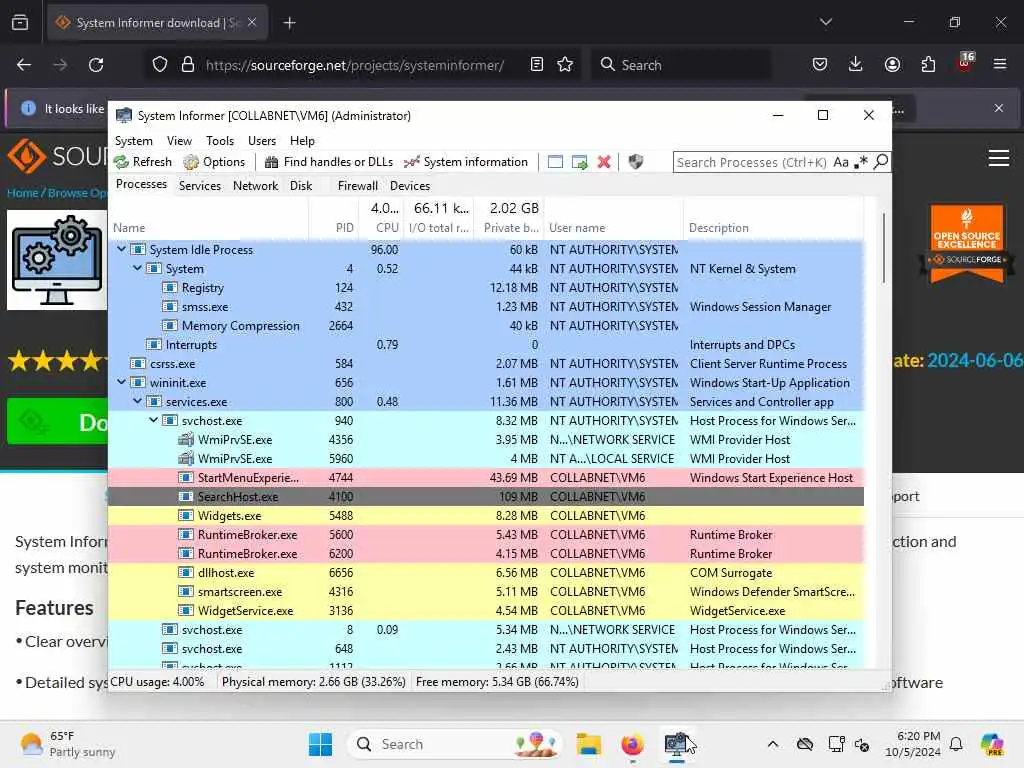Switch to the Network tab

tap(255, 186)
